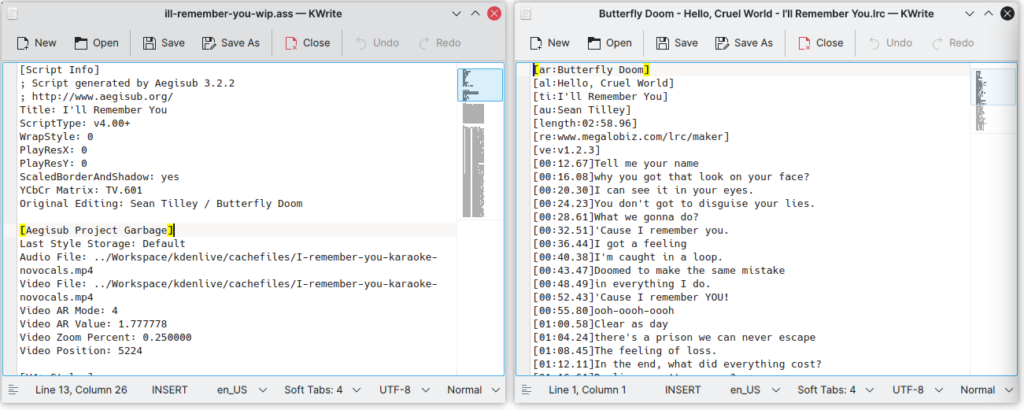This screenshot has width=1024, height=410.
Task: Click the '[00:12.67]Tell me your name' line
Action: click(616, 163)
